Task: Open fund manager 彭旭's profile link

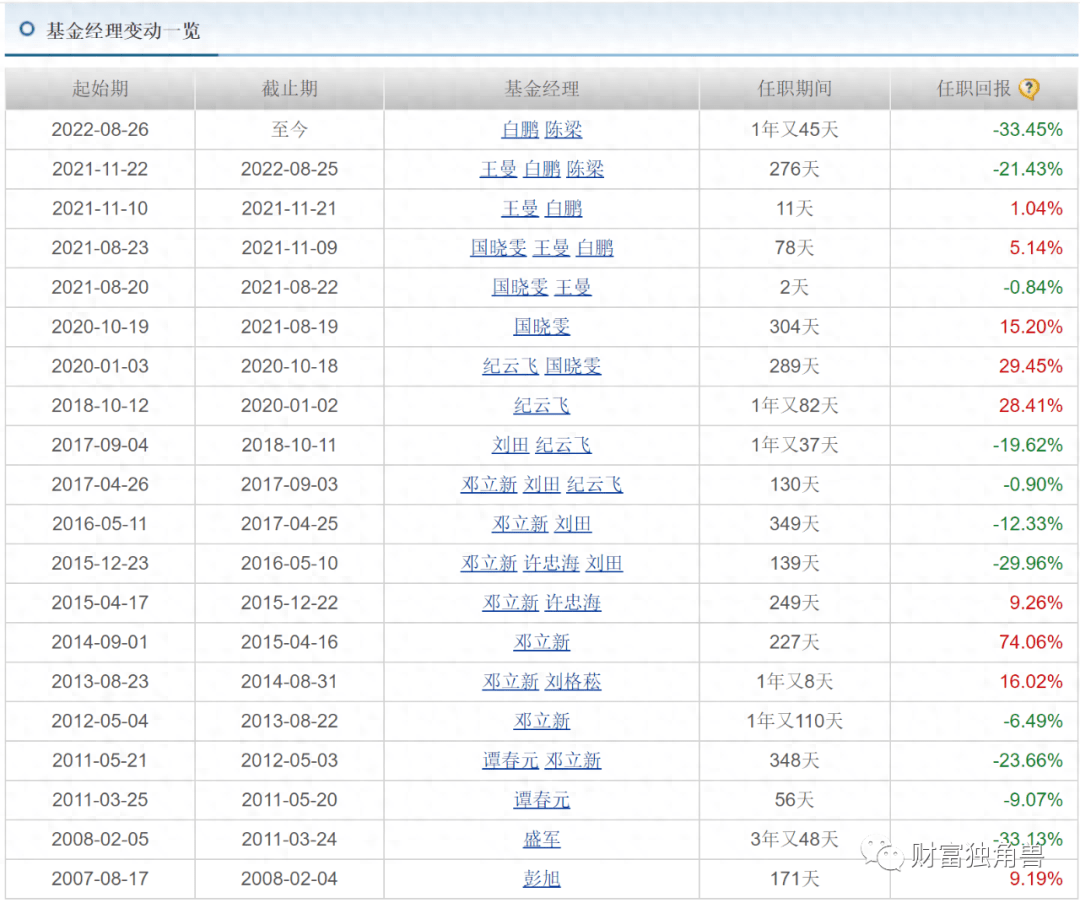Action: 542,879
